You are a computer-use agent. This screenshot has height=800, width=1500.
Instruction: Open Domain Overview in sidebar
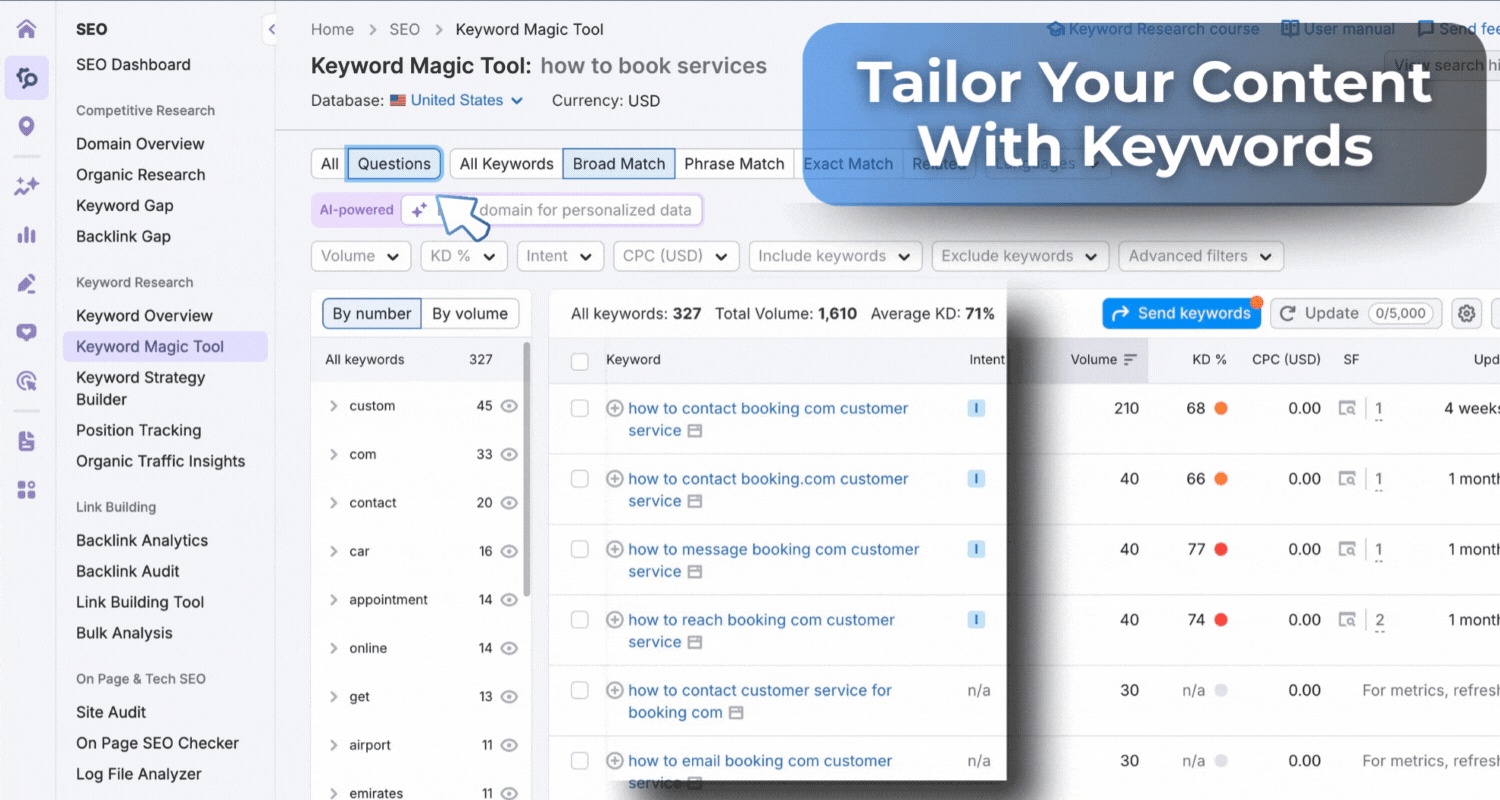click(140, 144)
